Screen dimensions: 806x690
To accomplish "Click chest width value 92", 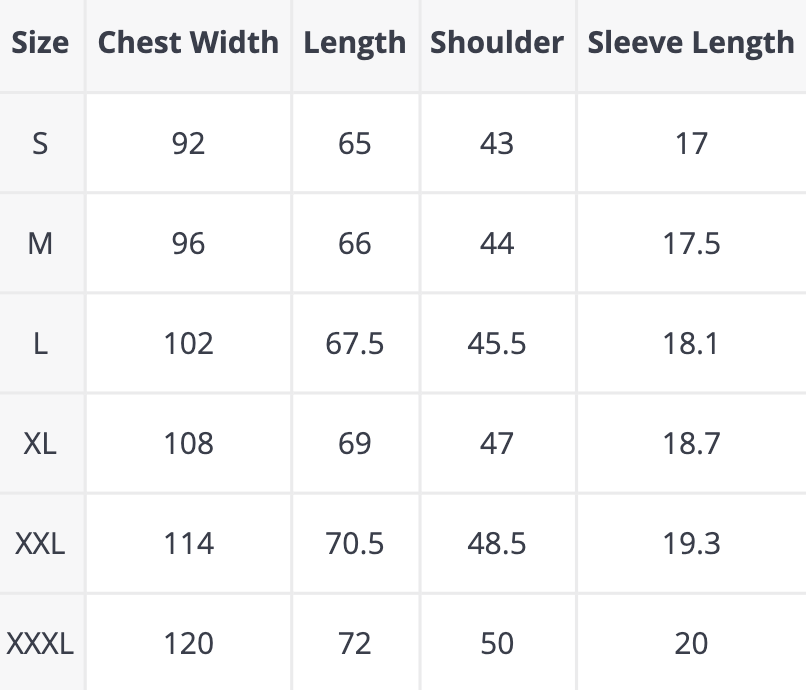I will [x=188, y=144].
